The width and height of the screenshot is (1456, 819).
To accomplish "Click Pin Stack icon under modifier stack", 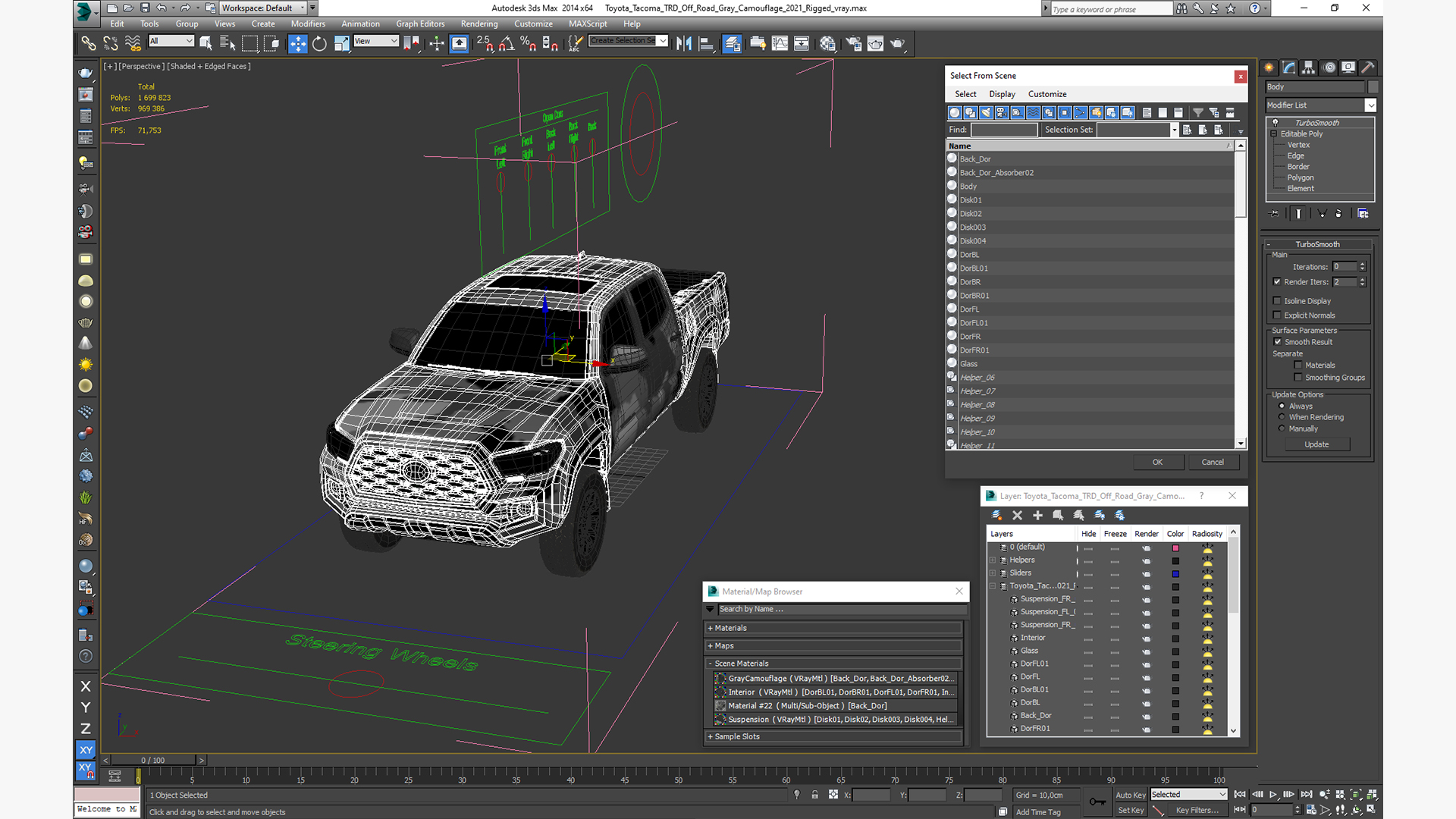I will [1275, 214].
